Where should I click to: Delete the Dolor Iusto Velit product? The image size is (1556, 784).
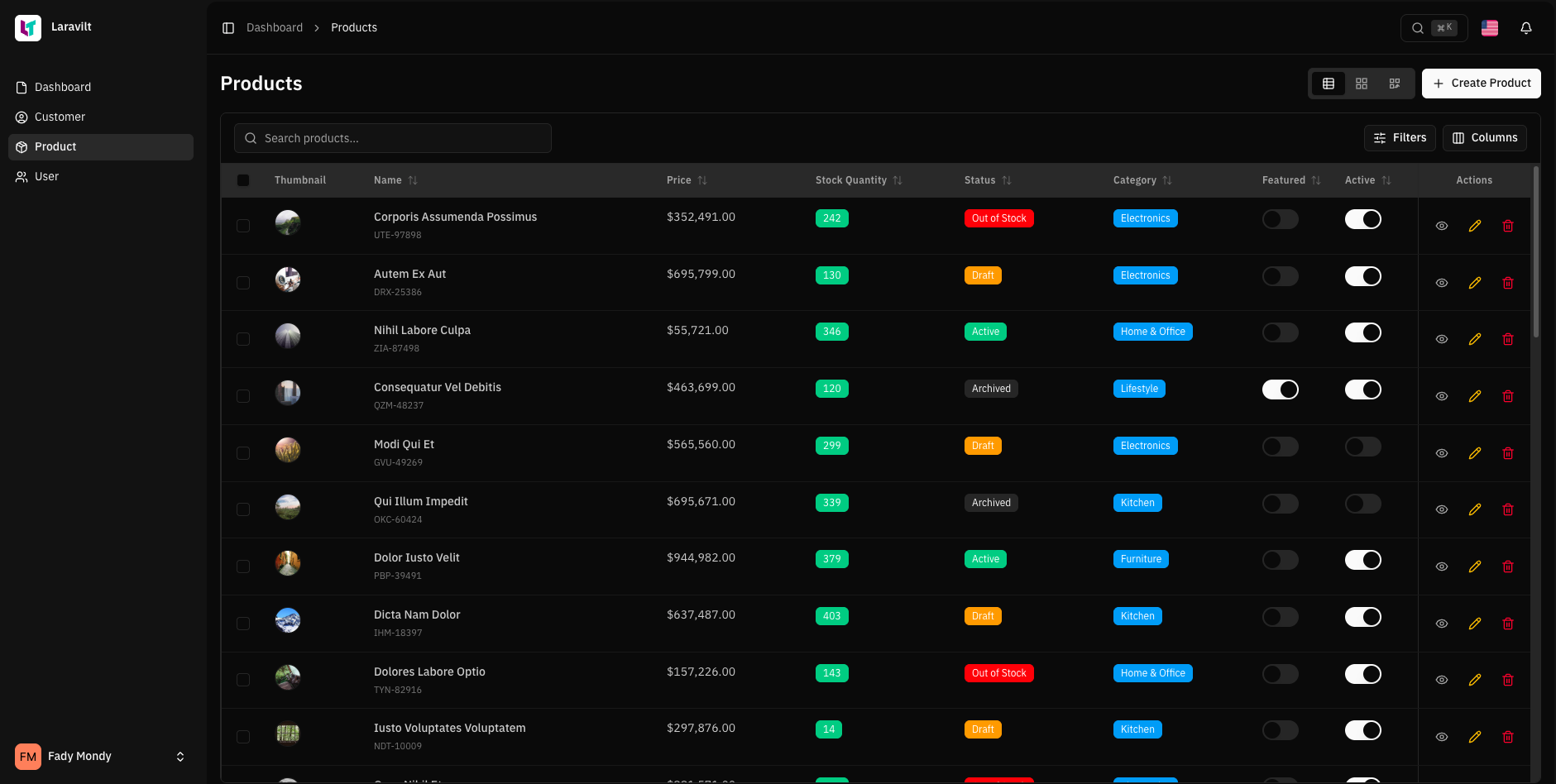1507,566
